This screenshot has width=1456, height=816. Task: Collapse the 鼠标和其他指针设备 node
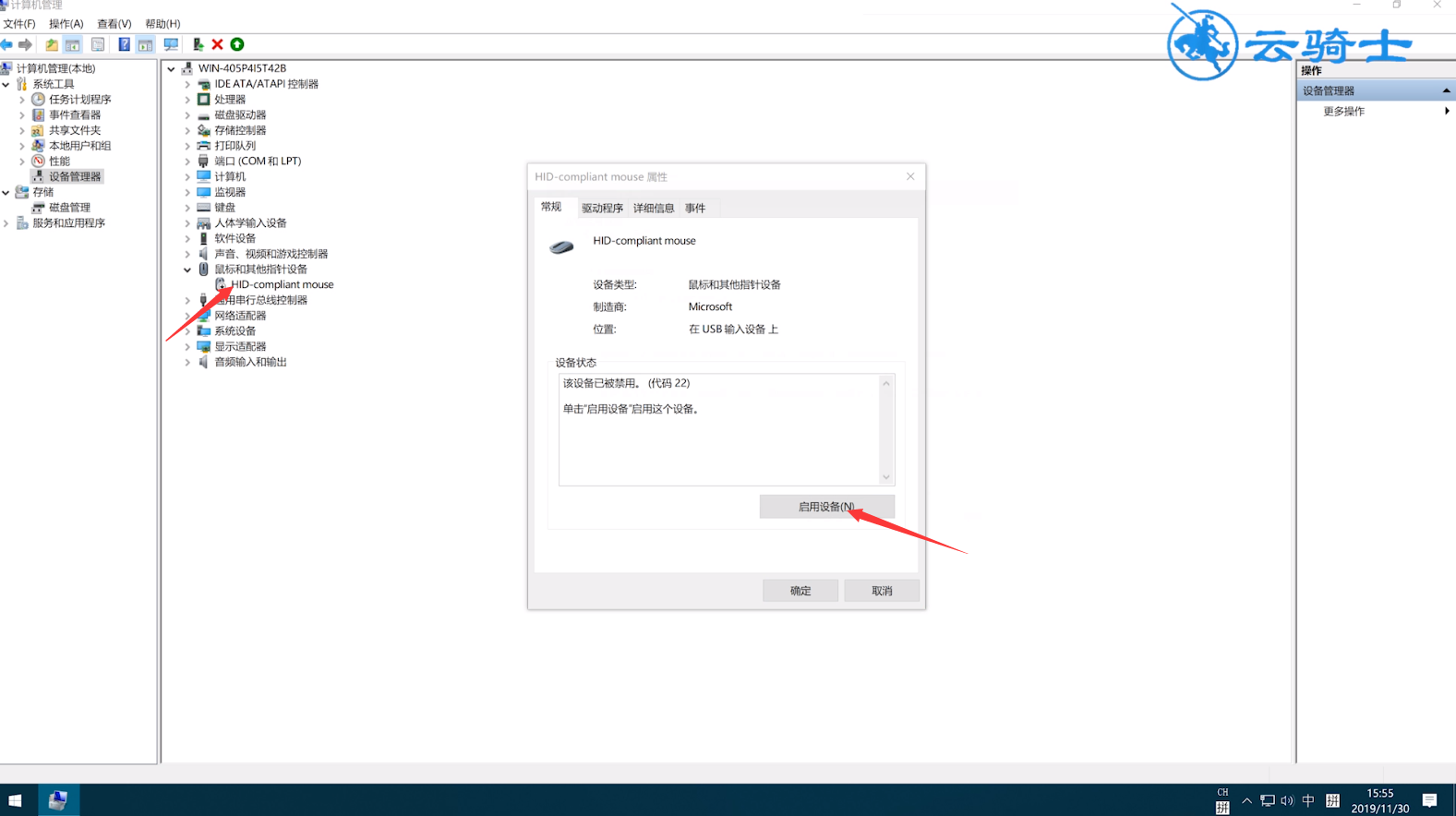tap(187, 270)
